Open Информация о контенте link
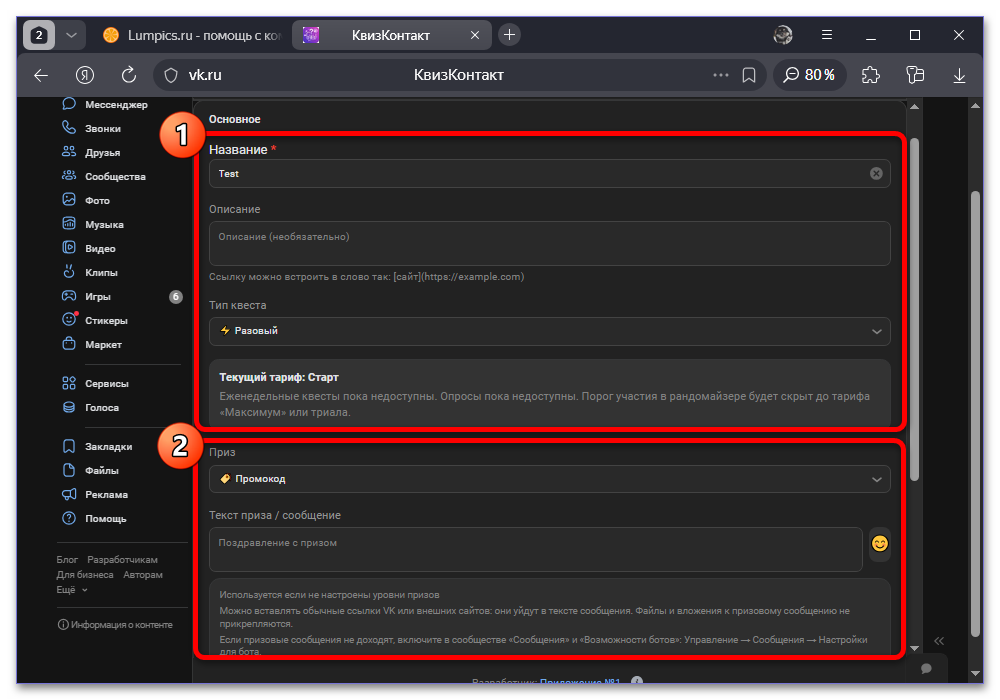This screenshot has height=700, width=1000. click(115, 625)
